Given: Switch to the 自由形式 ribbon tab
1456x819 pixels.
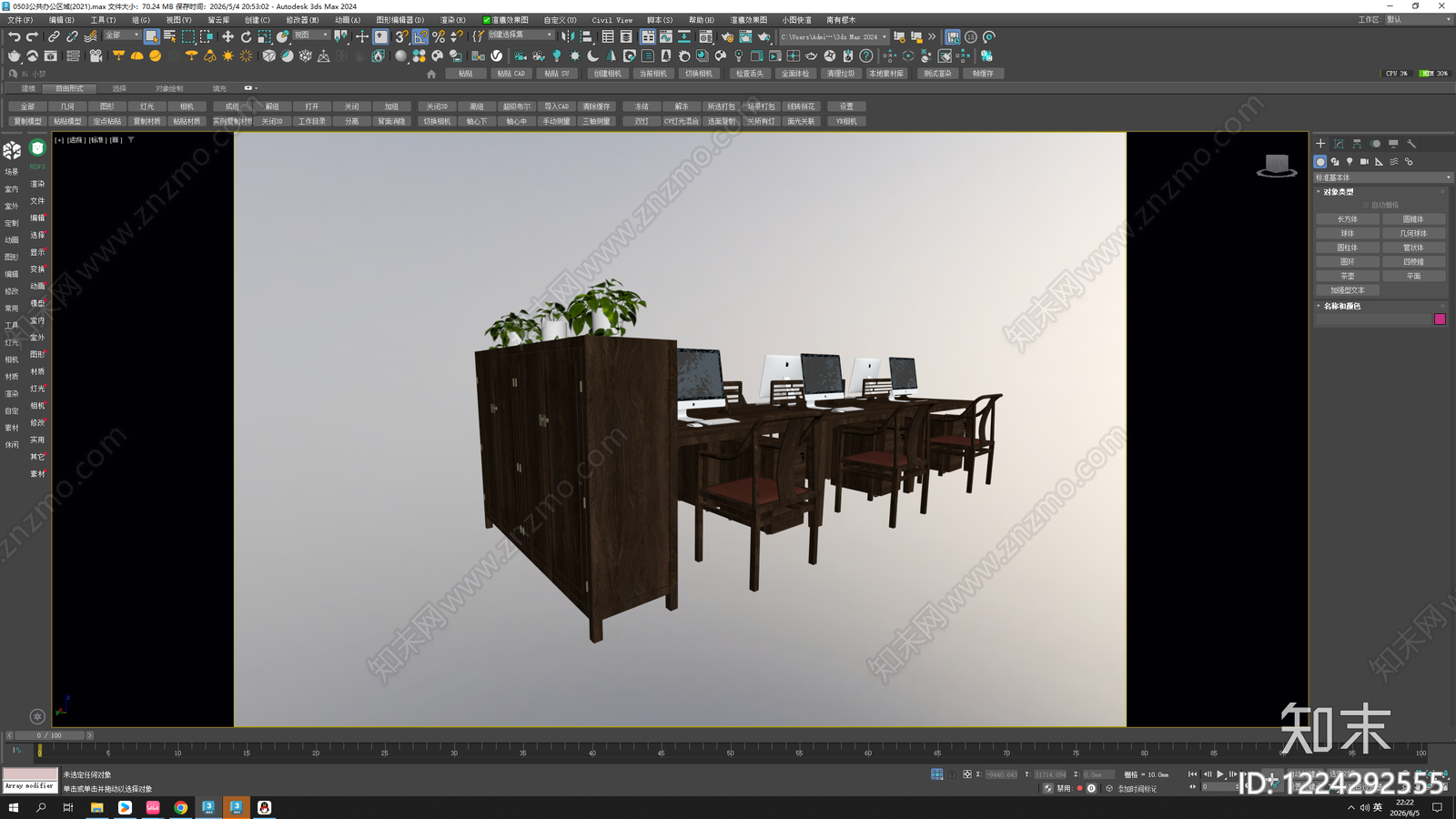Looking at the screenshot, I should click(x=69, y=88).
